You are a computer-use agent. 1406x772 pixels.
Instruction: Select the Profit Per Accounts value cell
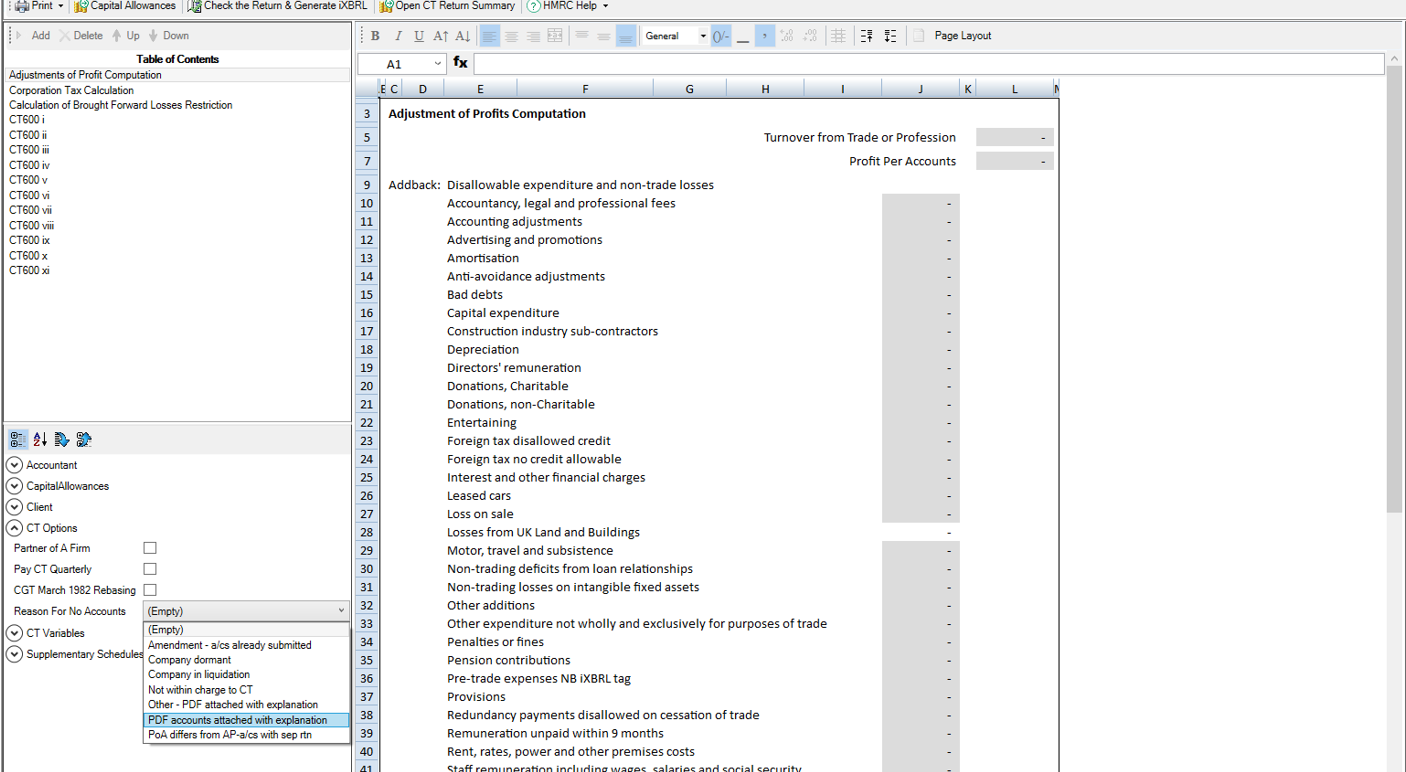[x=1015, y=161]
